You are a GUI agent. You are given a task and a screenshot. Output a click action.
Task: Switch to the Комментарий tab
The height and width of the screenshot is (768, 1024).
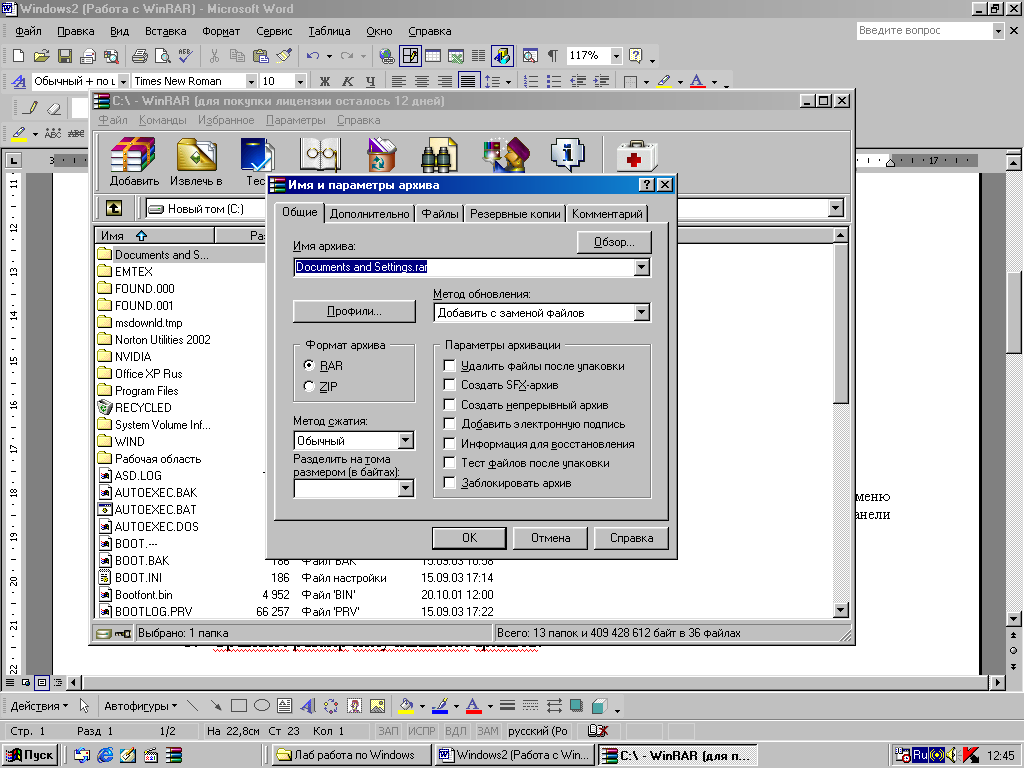click(x=607, y=214)
